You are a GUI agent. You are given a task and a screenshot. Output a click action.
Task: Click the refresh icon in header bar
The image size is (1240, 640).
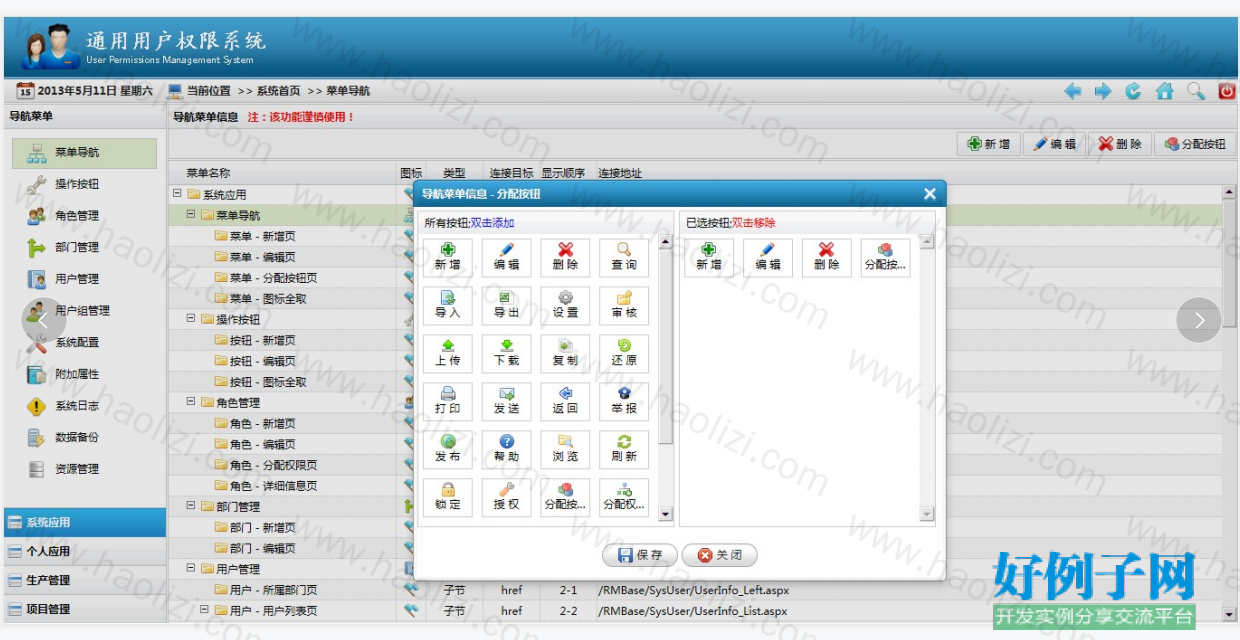[1133, 91]
